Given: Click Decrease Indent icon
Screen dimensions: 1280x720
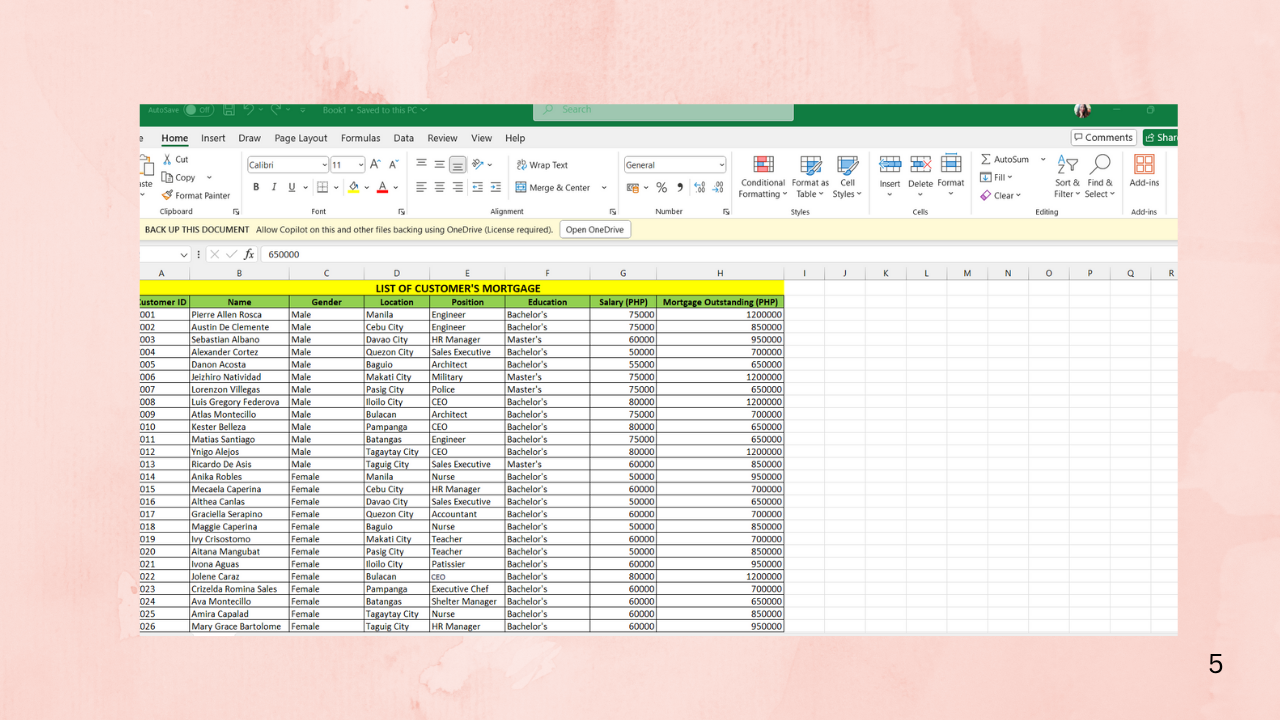Looking at the screenshot, I should click(x=477, y=187).
